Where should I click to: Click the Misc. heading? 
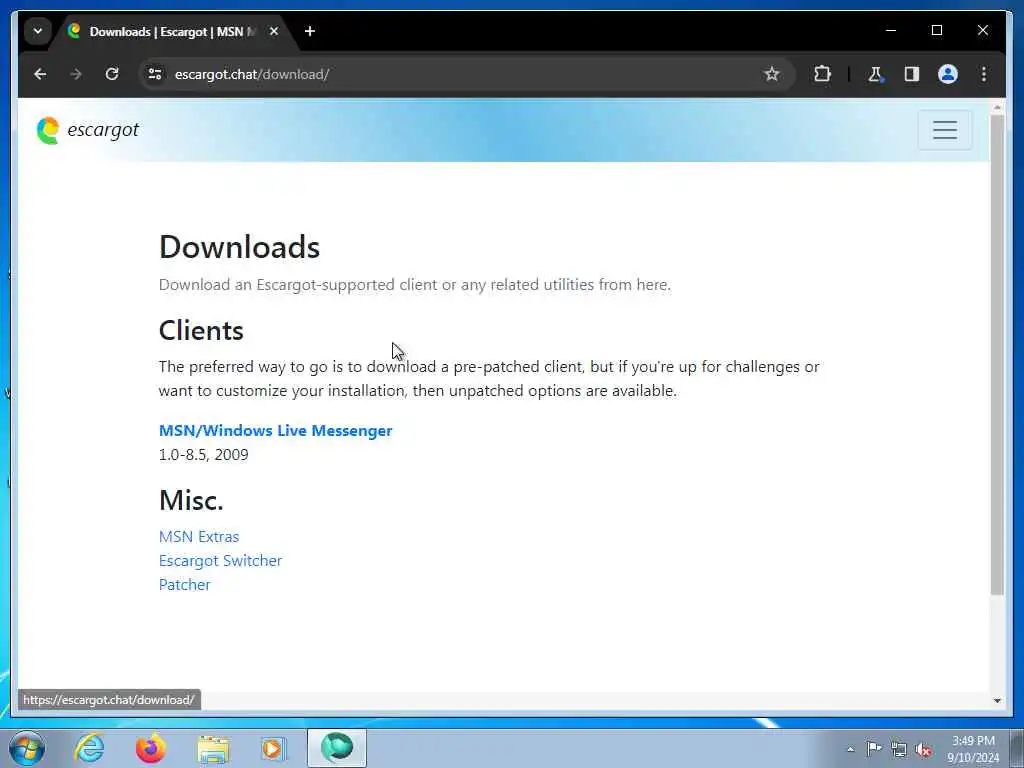191,500
